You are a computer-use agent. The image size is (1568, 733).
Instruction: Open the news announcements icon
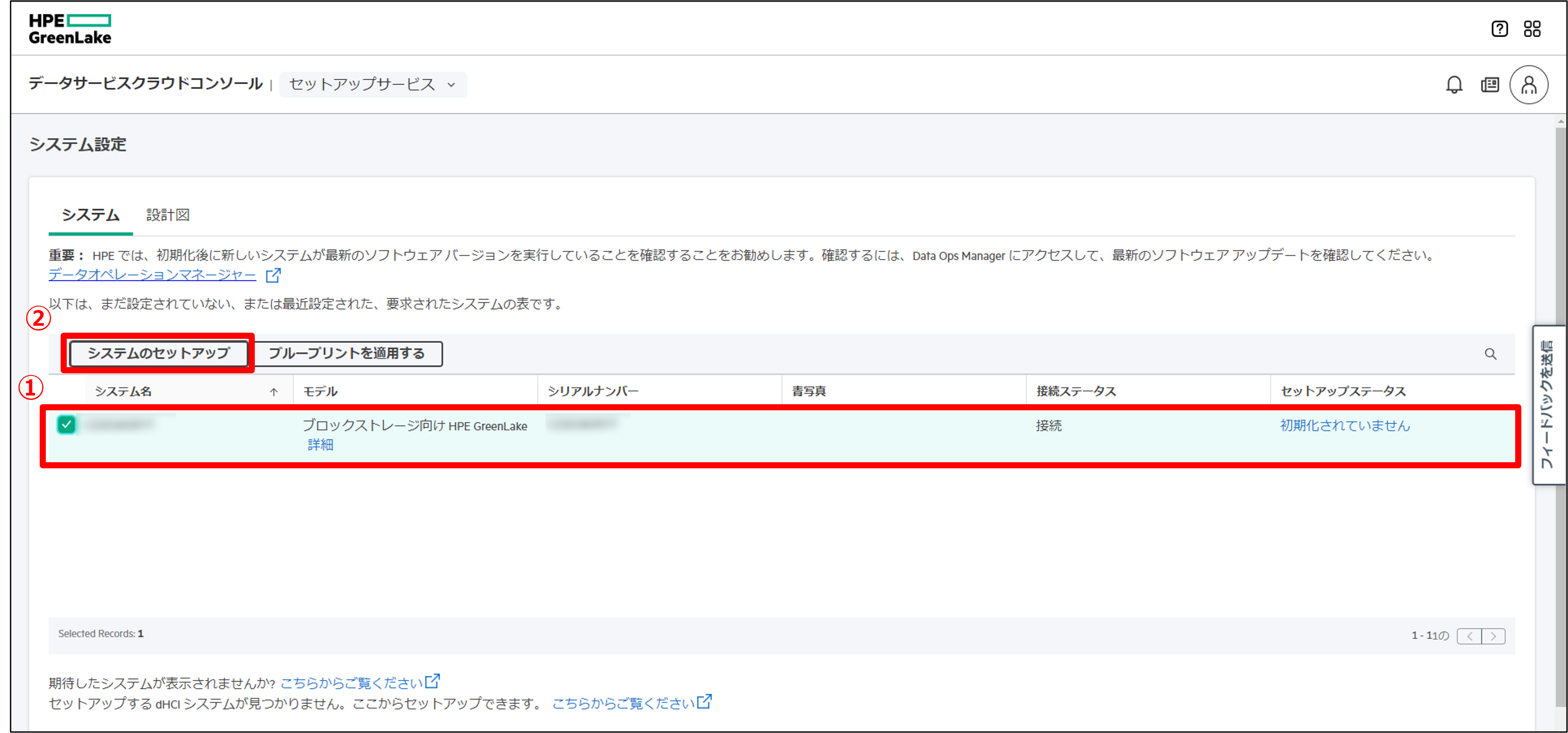(x=1490, y=85)
